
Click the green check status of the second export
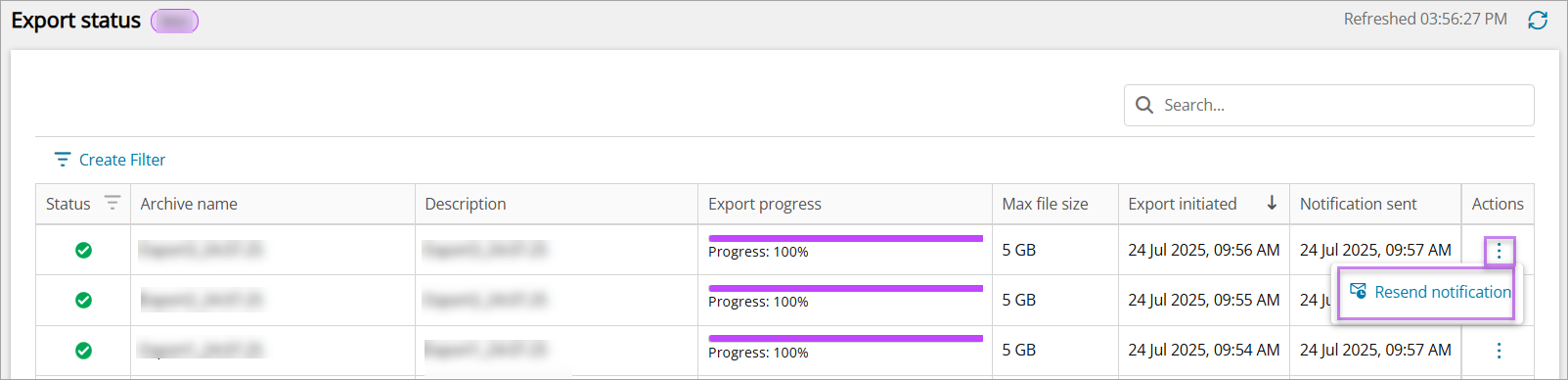84,300
